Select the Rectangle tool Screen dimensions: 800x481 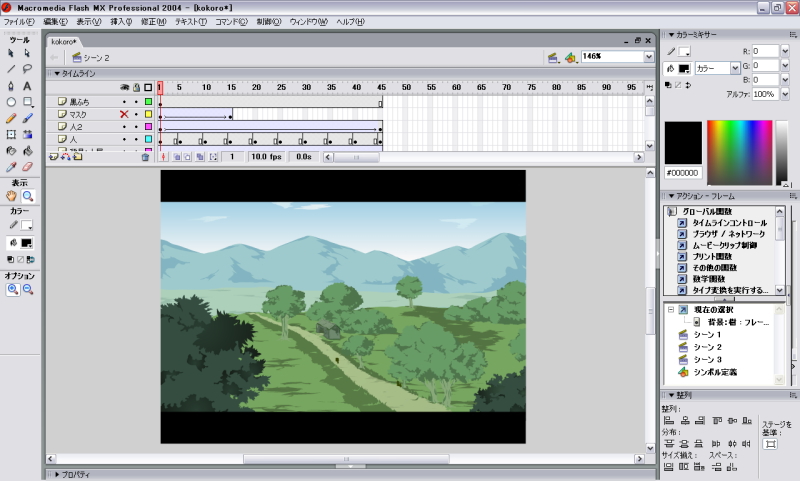point(27,102)
